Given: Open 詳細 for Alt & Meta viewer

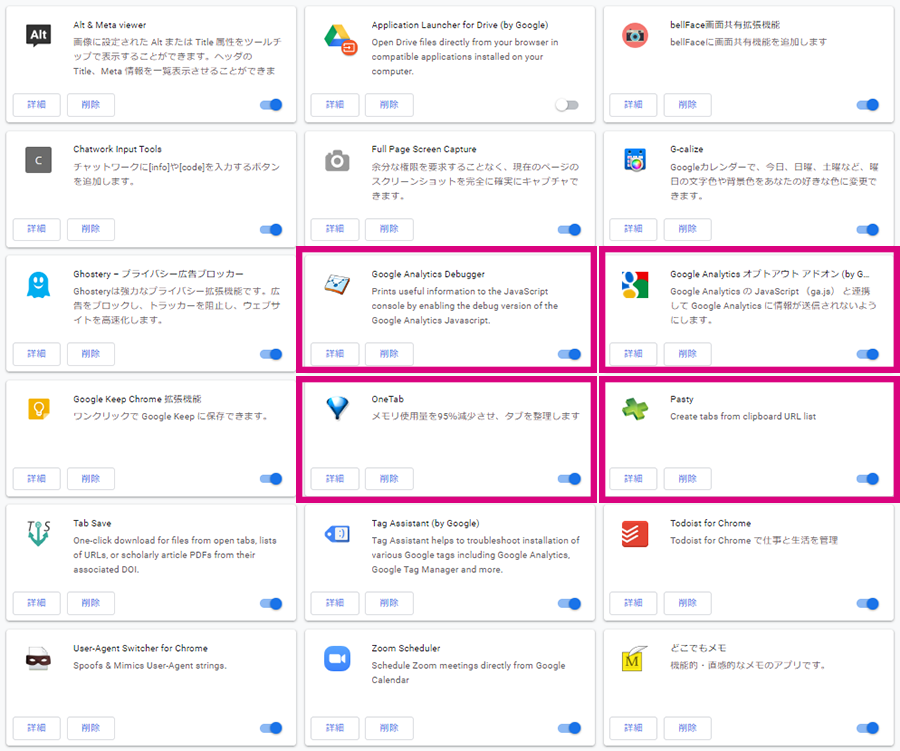Looking at the screenshot, I should click(x=37, y=104).
